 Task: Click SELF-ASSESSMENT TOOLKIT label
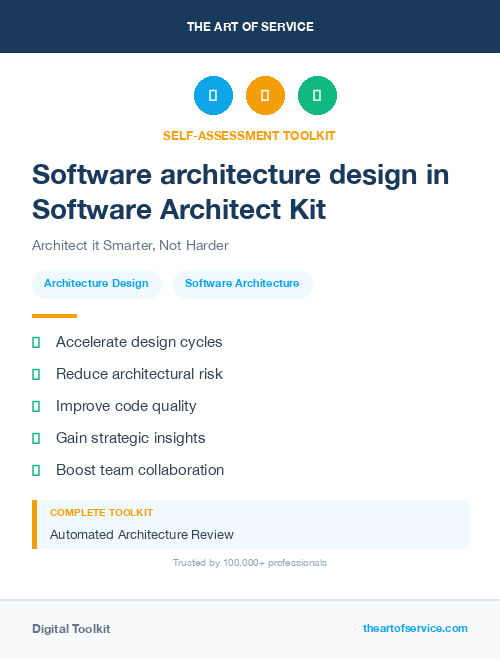tap(249, 136)
